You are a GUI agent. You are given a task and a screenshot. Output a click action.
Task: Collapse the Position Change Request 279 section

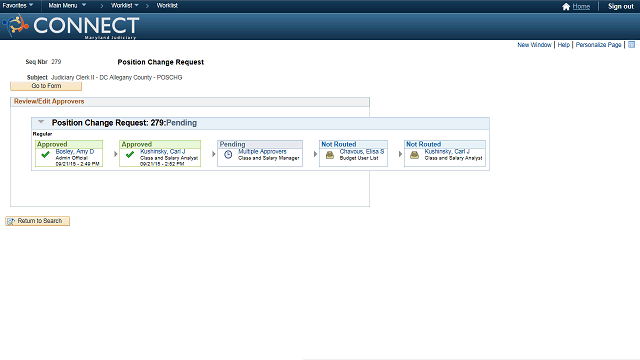41,122
